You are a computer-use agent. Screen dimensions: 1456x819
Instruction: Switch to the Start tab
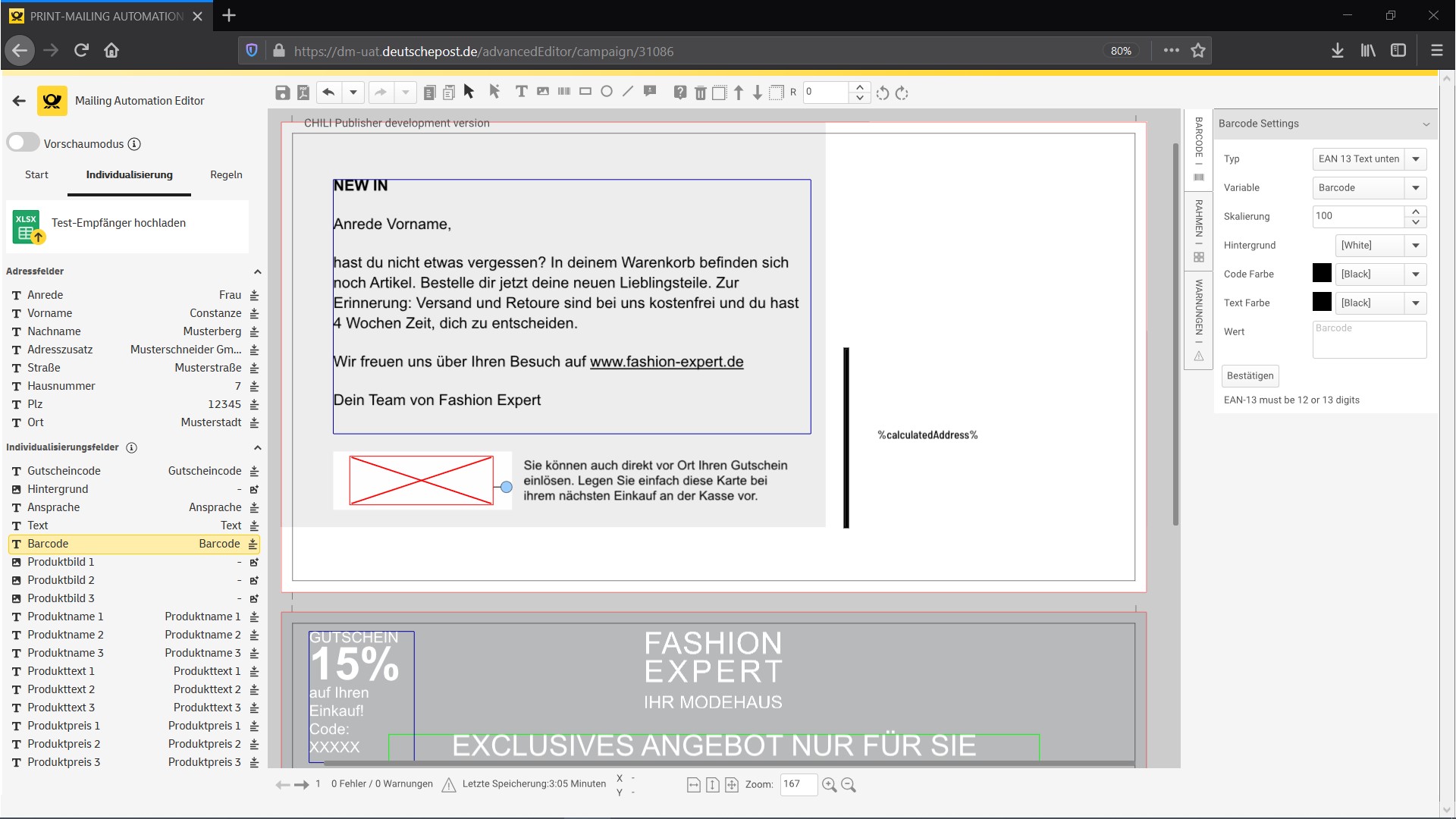tap(36, 174)
